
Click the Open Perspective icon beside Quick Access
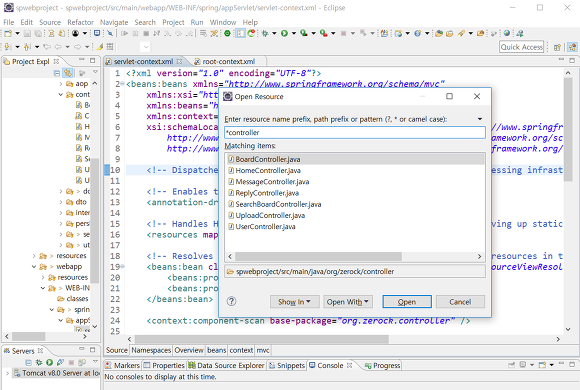[557, 47]
